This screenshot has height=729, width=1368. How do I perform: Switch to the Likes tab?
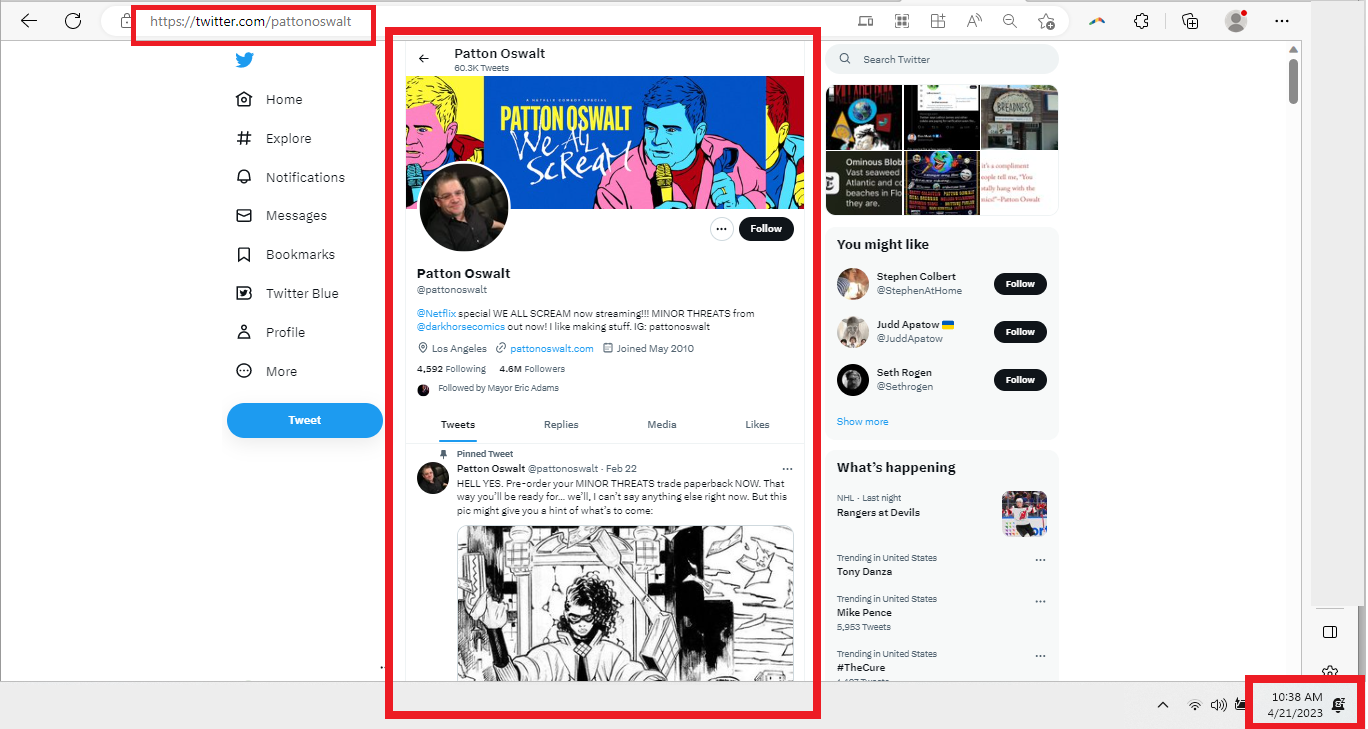(x=757, y=425)
